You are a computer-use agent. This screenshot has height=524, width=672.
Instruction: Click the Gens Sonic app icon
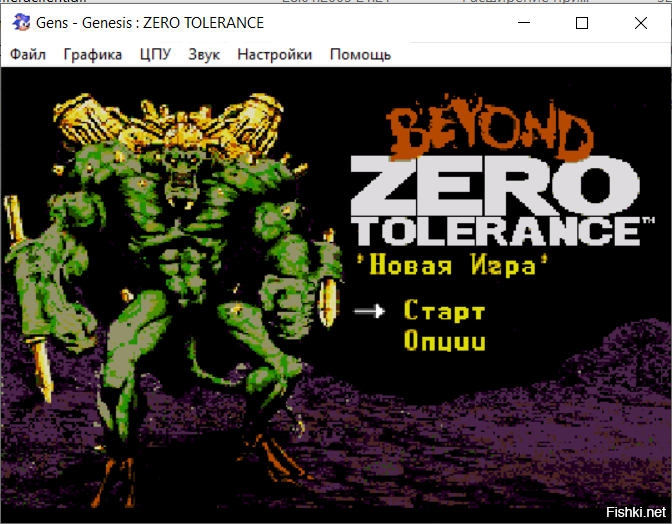pos(21,22)
